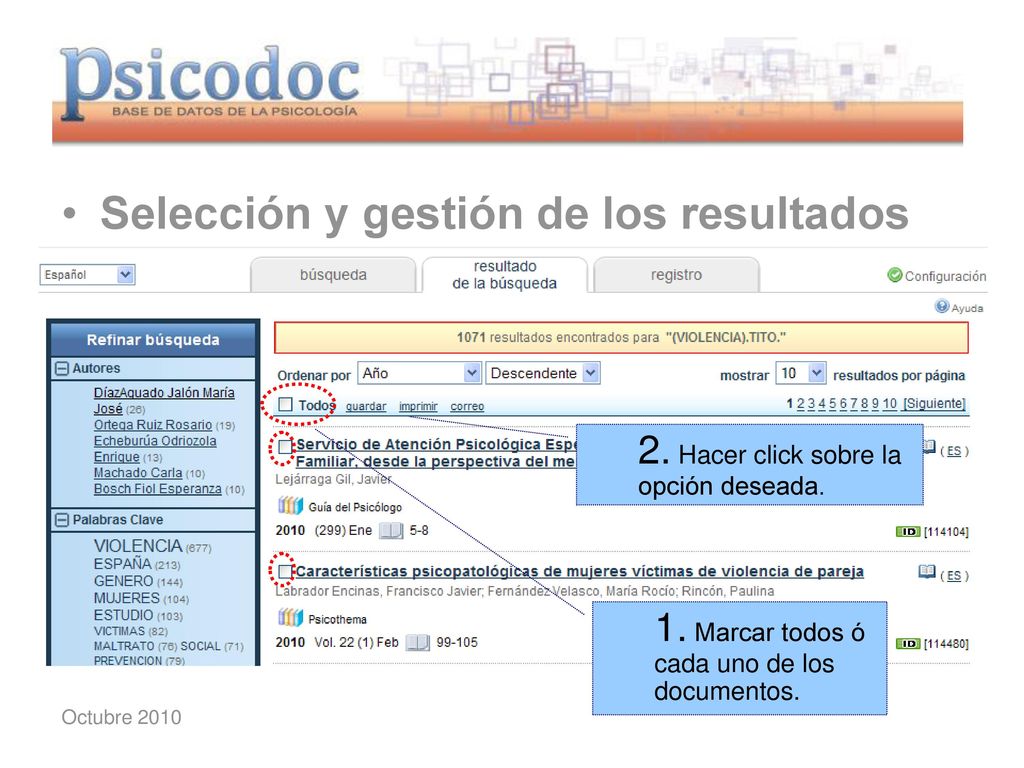Select the MALTRATO keyword
Screen dimensions: 1024x768
point(124,646)
